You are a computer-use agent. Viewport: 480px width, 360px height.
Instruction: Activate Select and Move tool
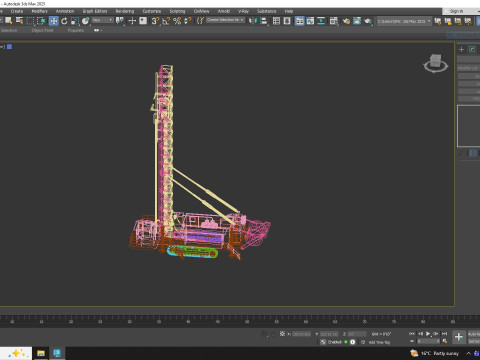[53, 21]
